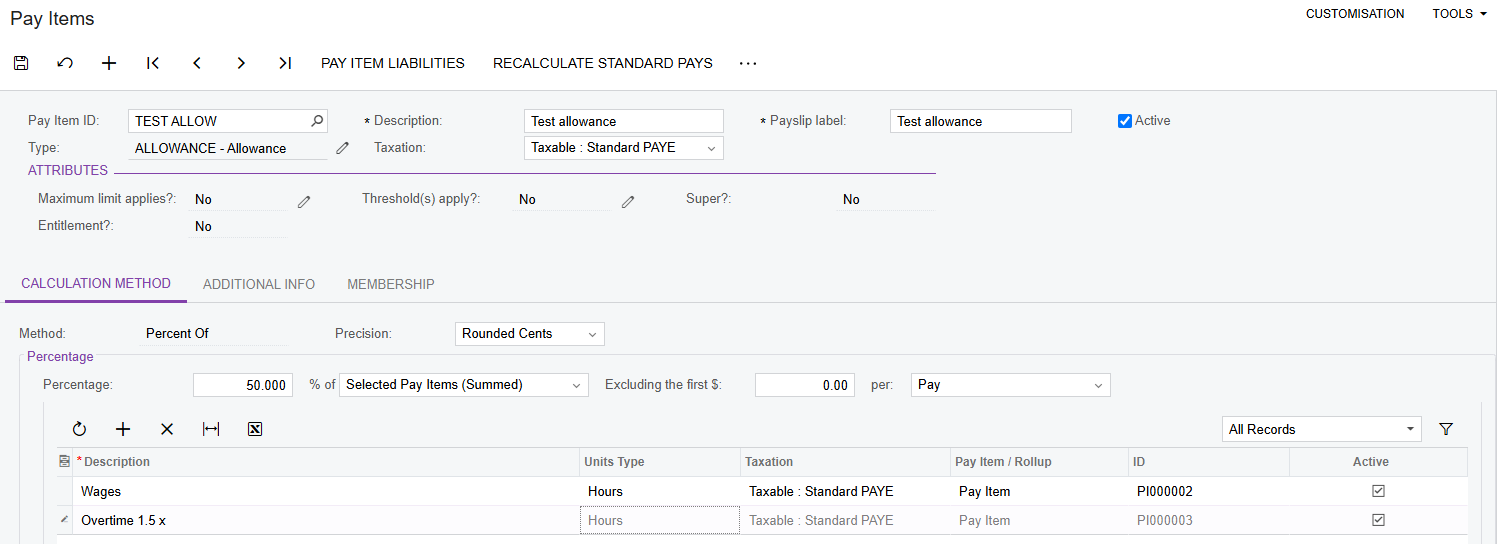Delete the selected grid row
The image size is (1498, 544).
click(x=167, y=429)
